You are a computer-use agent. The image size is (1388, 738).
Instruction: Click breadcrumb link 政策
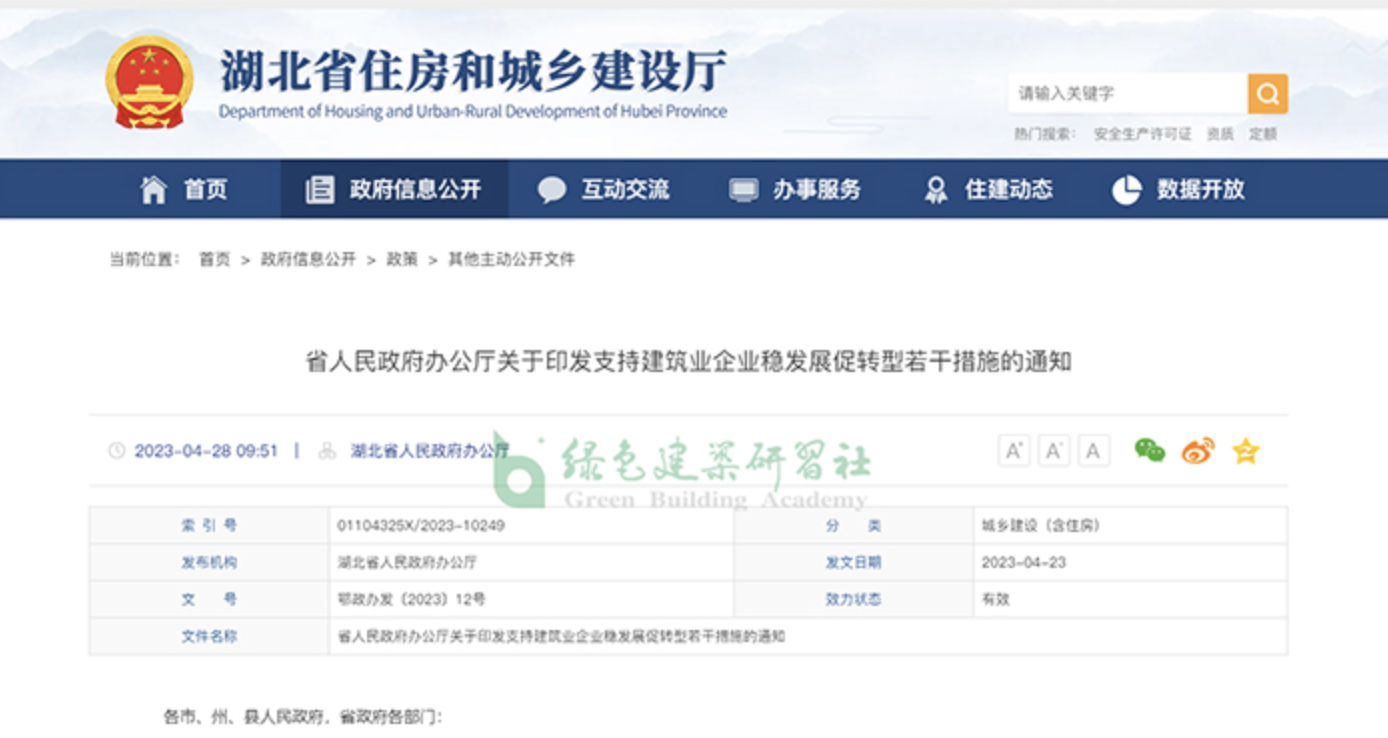[402, 259]
